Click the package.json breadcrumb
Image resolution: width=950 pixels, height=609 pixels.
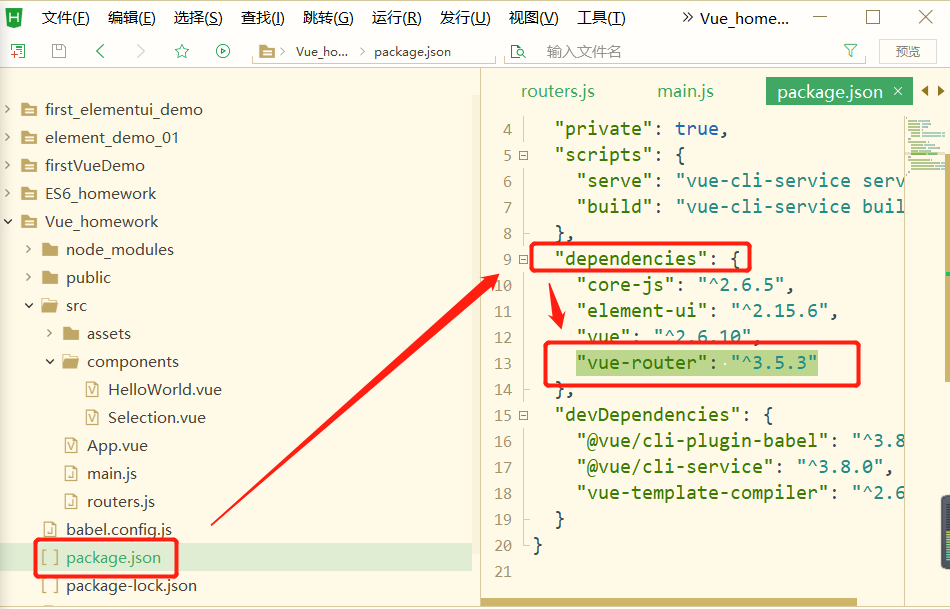click(413, 52)
